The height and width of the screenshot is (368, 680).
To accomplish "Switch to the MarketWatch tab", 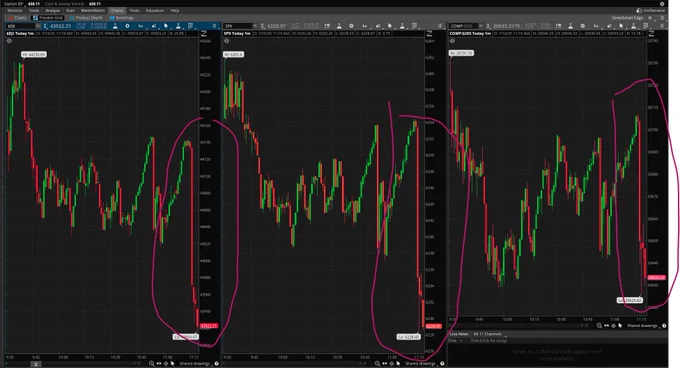I will [93, 10].
